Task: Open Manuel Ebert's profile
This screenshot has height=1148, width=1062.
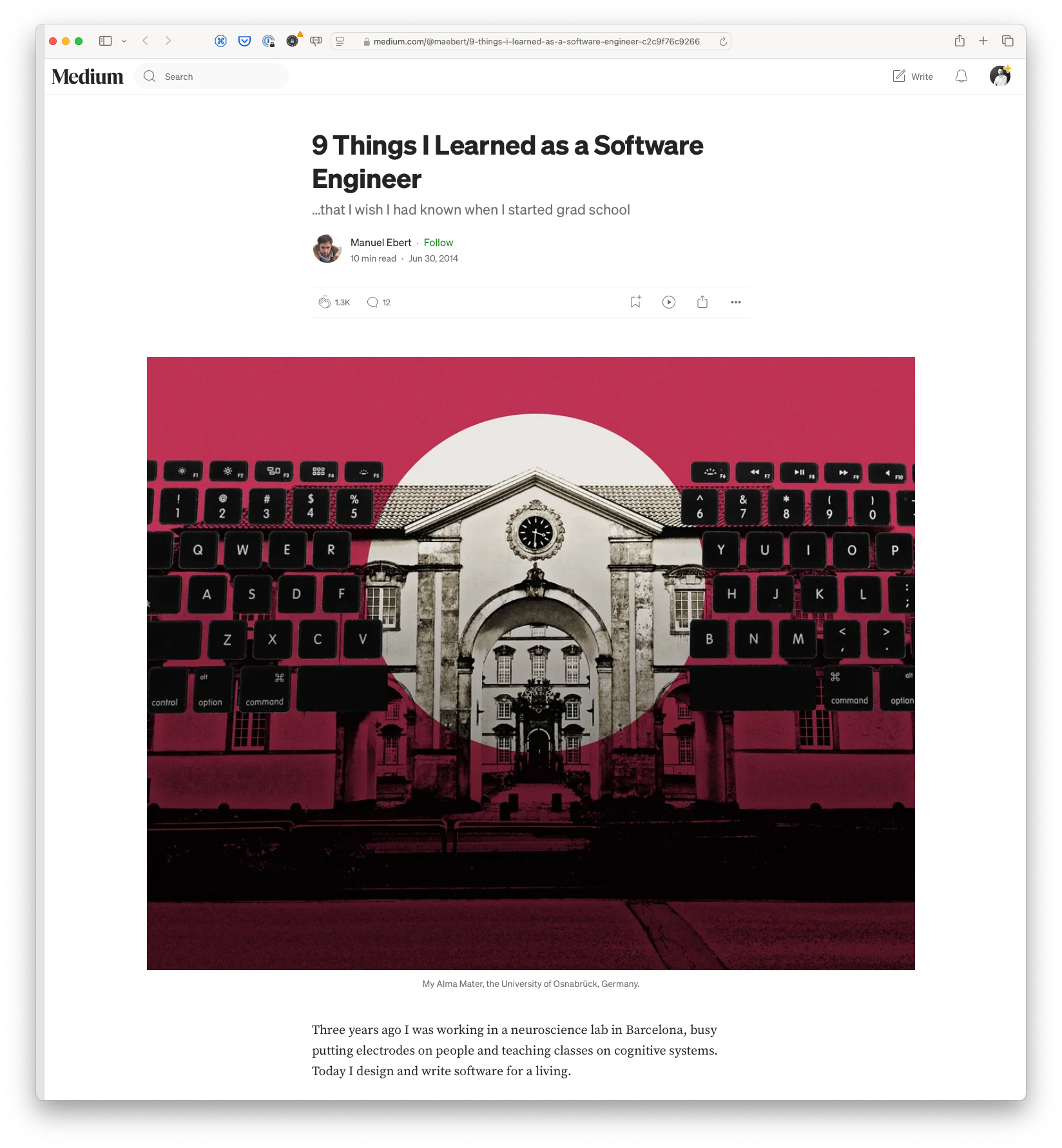Action: pos(380,242)
